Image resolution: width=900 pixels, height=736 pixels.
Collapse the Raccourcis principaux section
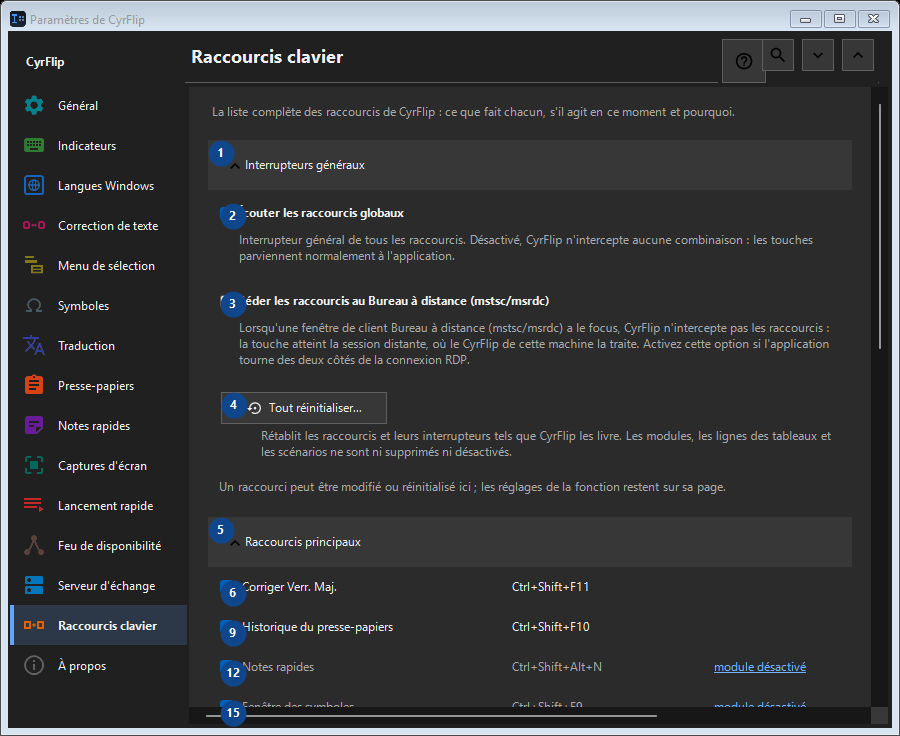click(x=529, y=541)
